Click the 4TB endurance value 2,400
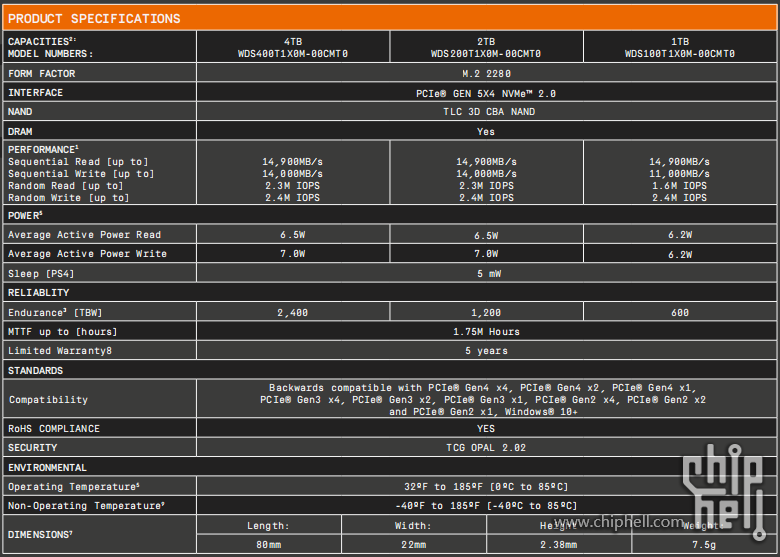 tap(292, 312)
